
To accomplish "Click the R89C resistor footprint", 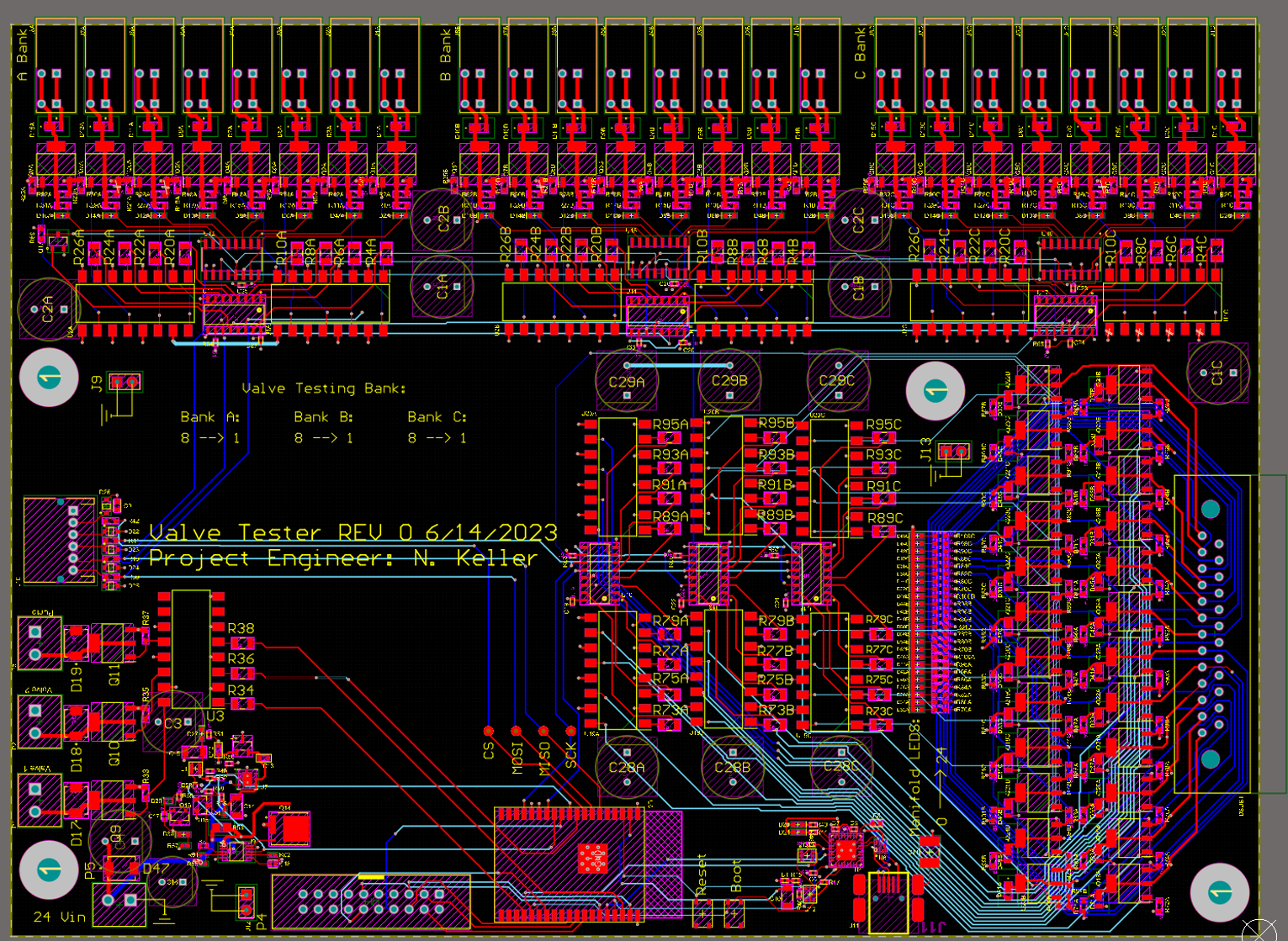I will (x=882, y=532).
